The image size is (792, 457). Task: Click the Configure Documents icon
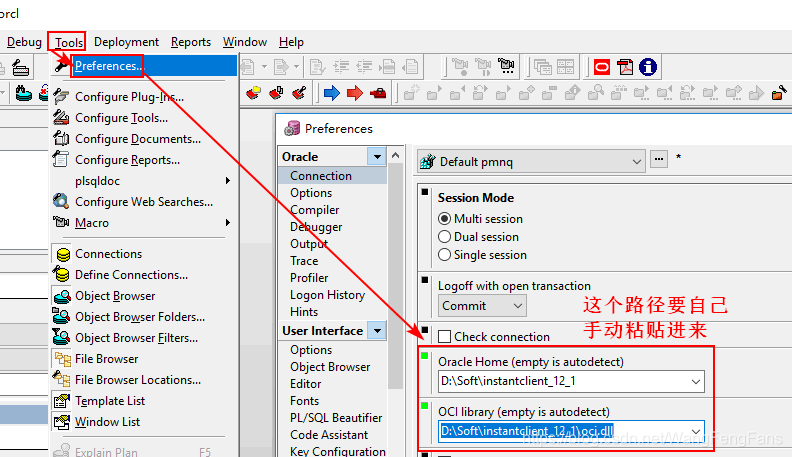click(61, 138)
